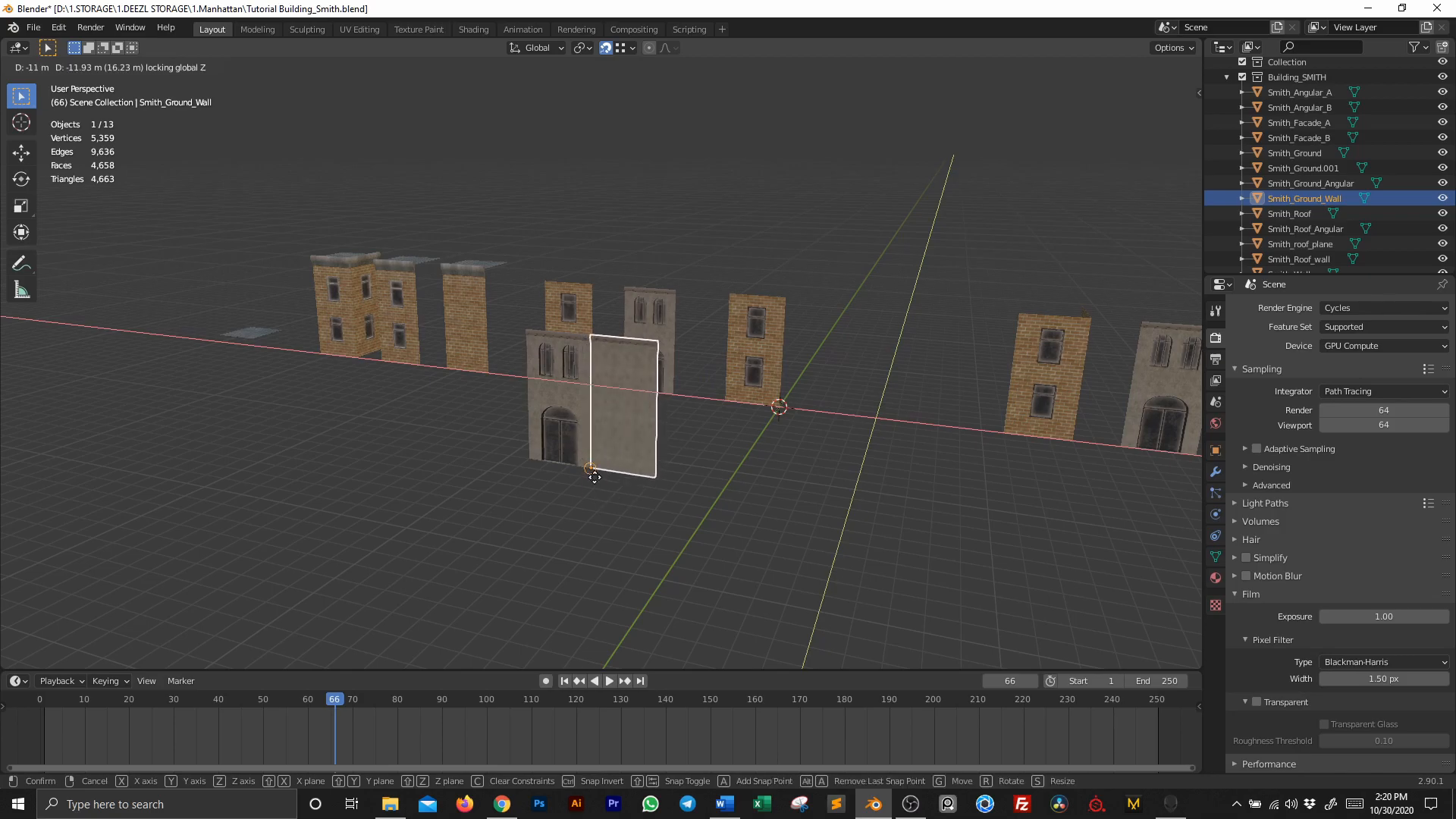
Task: Click the Exposure value slider
Action: coord(1384,617)
